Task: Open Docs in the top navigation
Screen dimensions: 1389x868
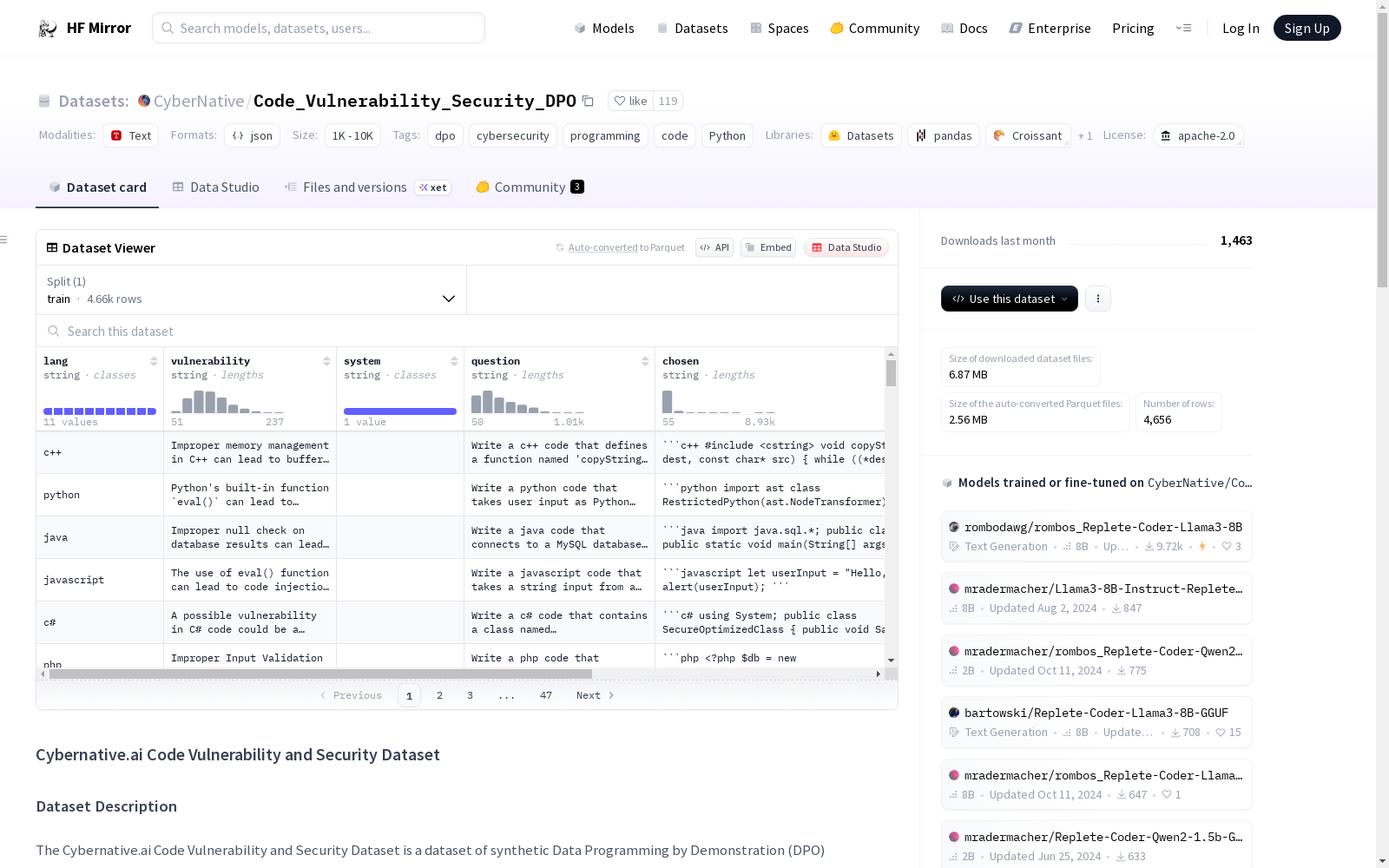Action: point(964,29)
